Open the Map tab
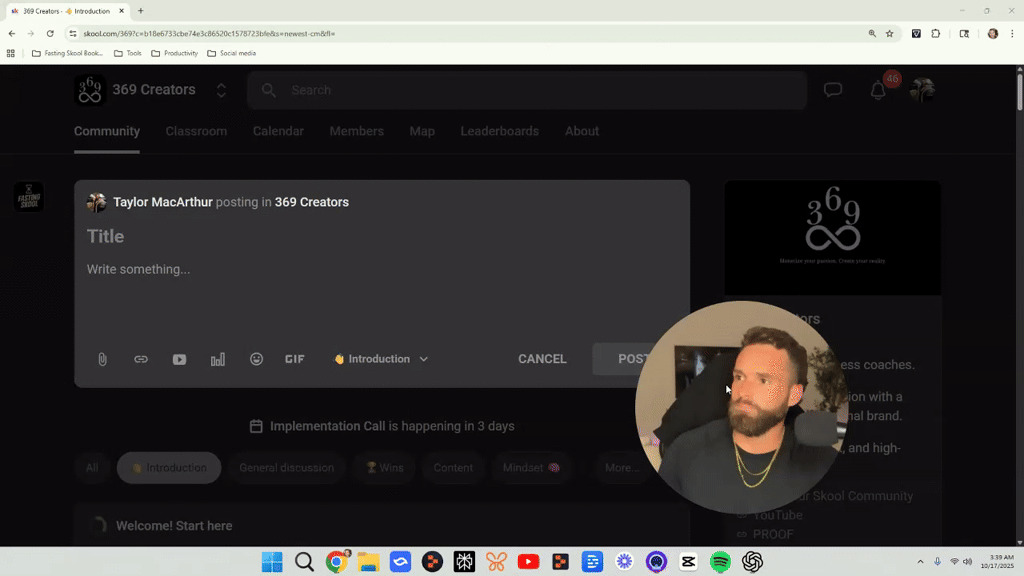The height and width of the screenshot is (576, 1024). (422, 131)
